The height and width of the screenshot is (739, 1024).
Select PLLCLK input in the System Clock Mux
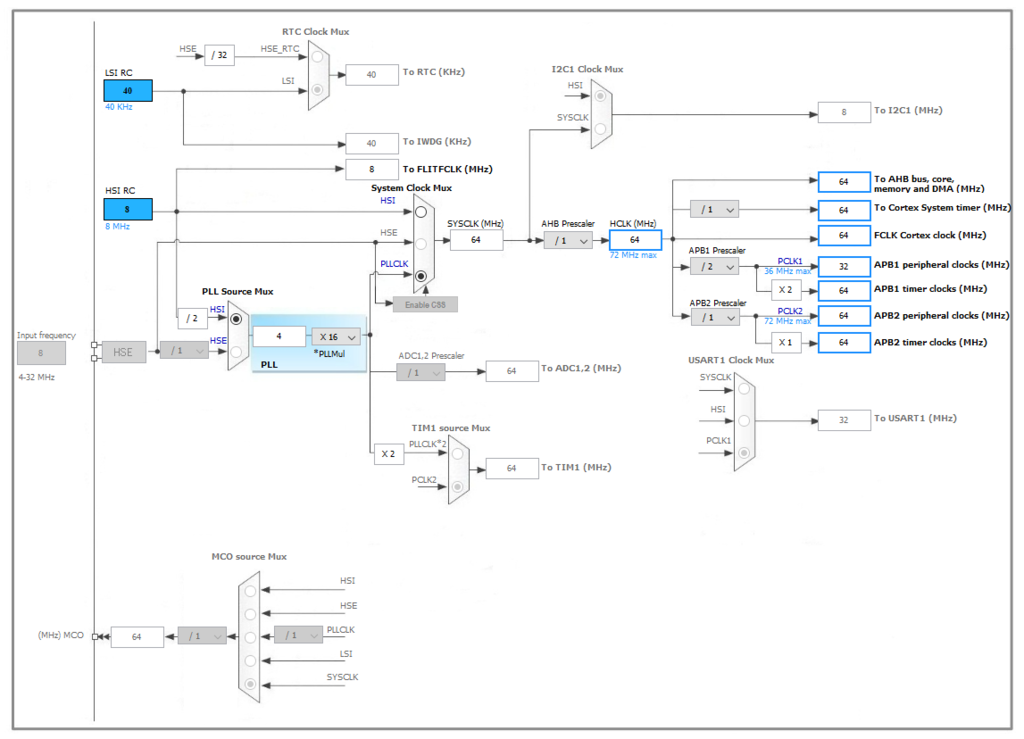(421, 278)
